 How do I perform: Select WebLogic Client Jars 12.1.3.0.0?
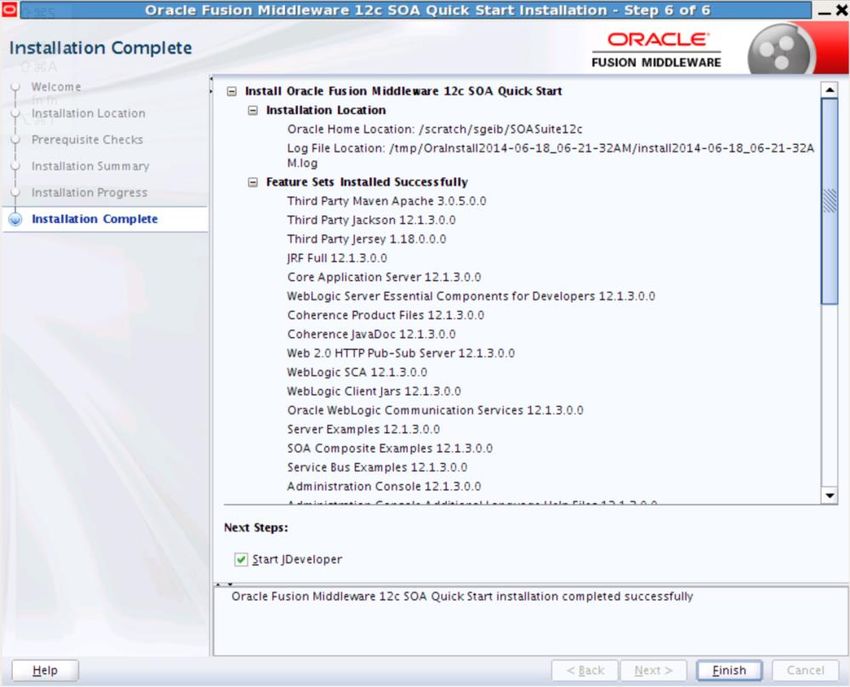click(x=374, y=391)
